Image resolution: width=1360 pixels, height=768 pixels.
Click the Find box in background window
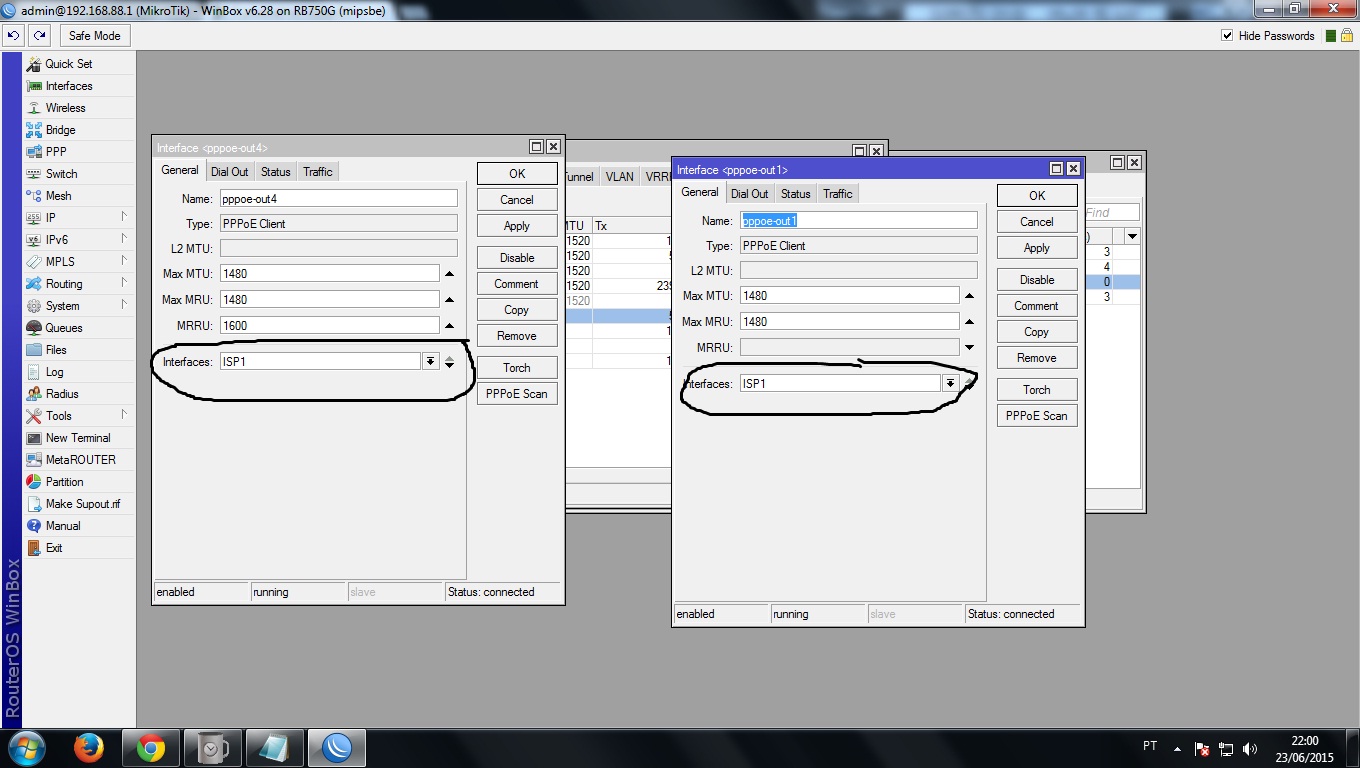pos(1111,213)
